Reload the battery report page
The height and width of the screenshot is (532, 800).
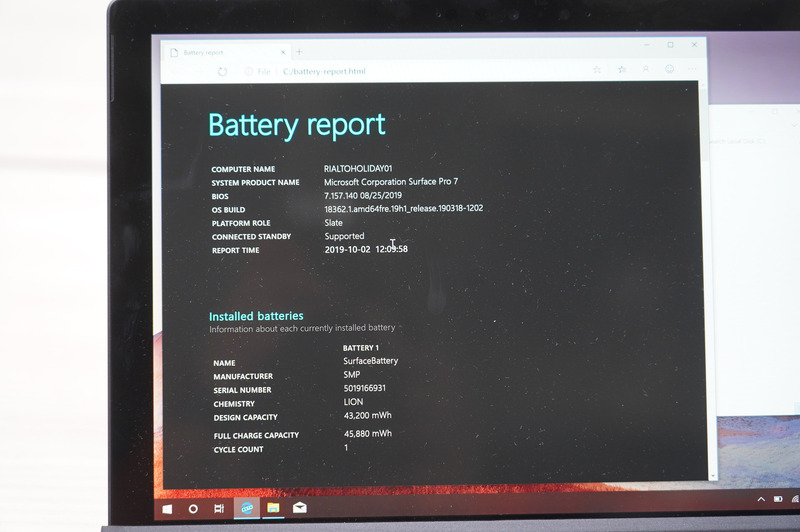[222, 71]
